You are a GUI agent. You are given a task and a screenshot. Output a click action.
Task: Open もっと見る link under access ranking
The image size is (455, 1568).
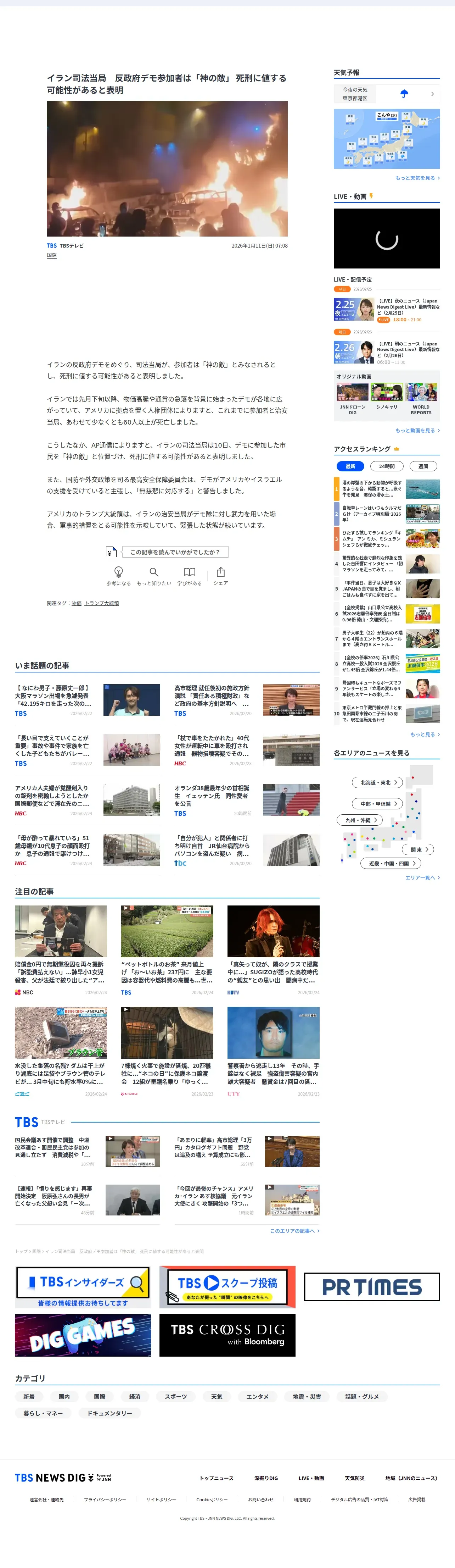tap(425, 734)
